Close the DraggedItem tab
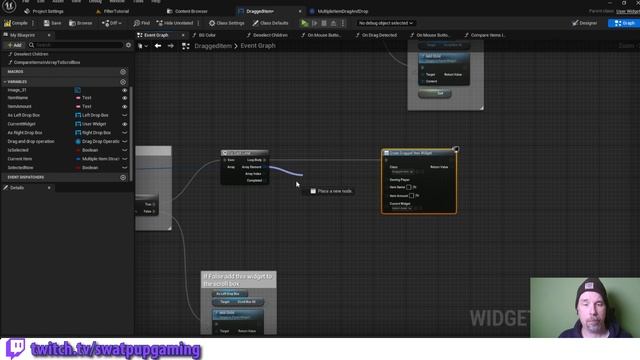Image resolution: width=640 pixels, height=360 pixels. point(300,11)
